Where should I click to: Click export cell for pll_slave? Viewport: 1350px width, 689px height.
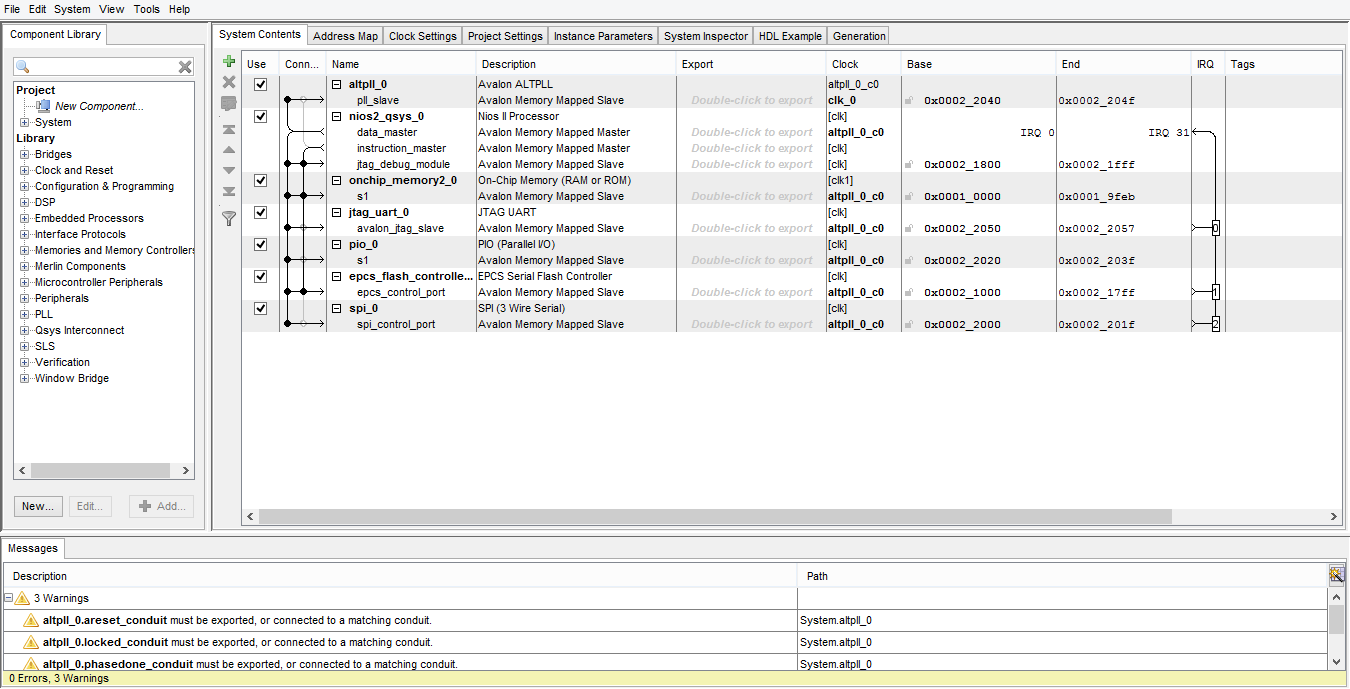pyautogui.click(x=751, y=100)
